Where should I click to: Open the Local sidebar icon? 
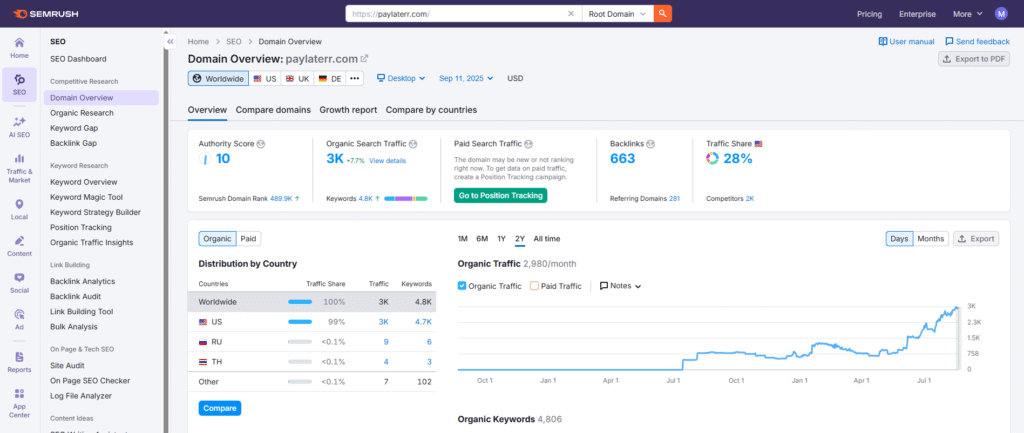point(19,207)
